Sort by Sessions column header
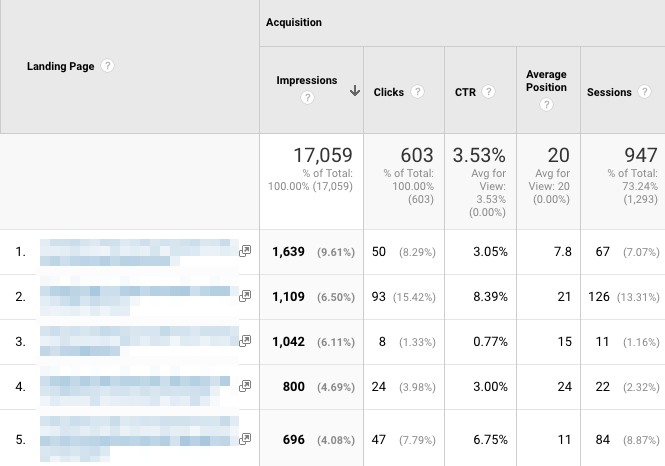 click(x=609, y=92)
